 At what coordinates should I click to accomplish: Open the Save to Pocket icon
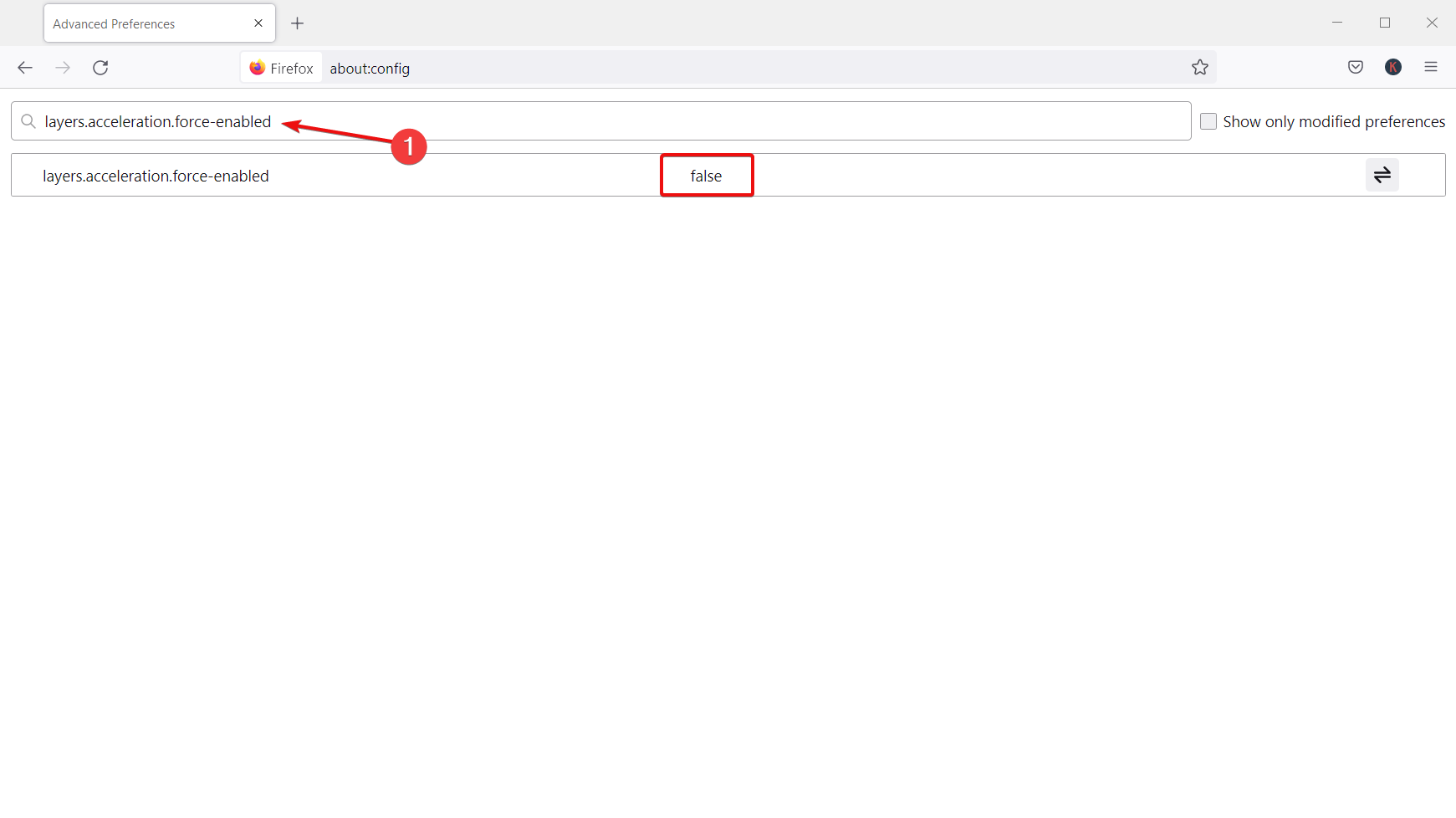point(1356,68)
